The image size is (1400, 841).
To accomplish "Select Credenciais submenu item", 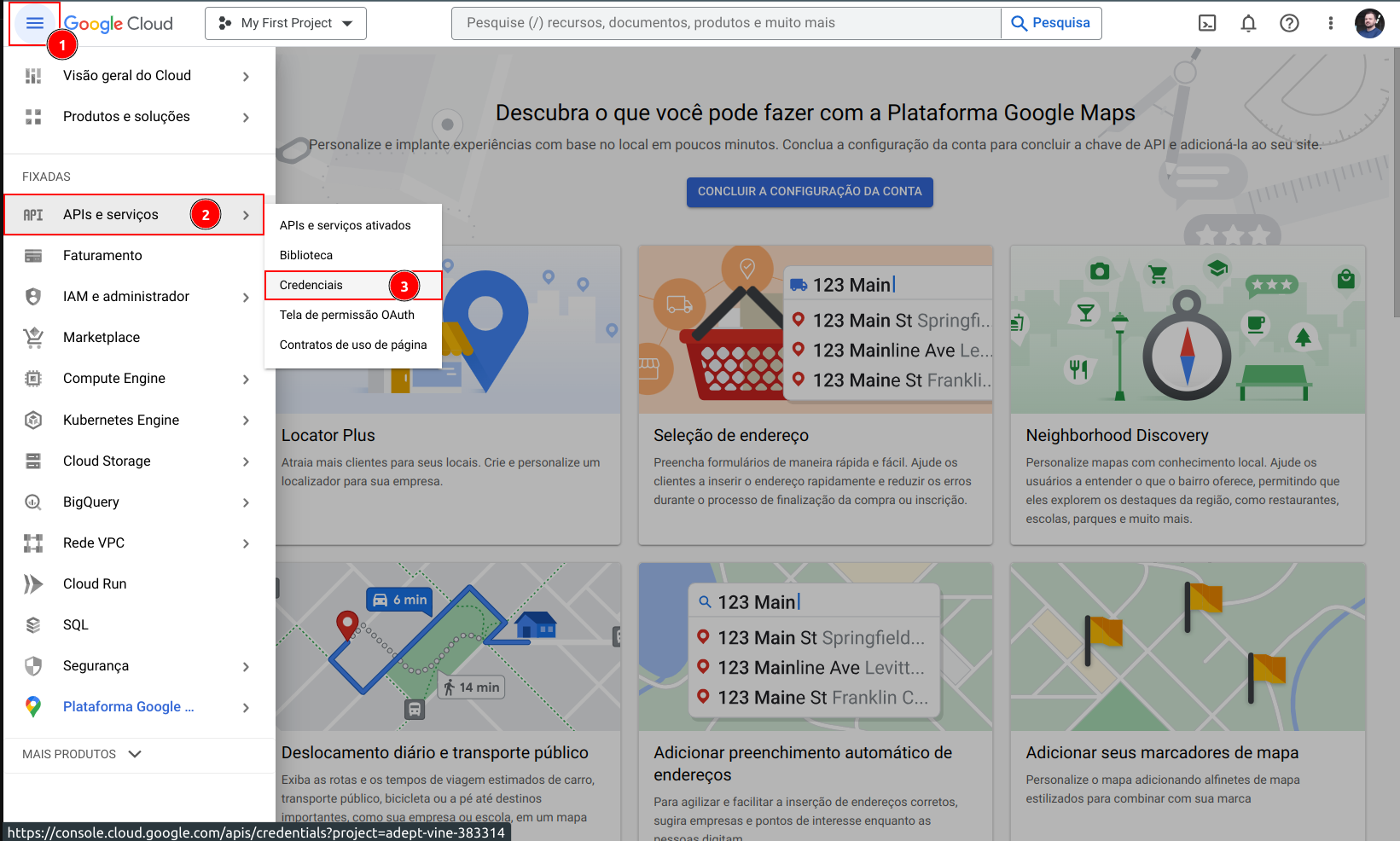I will [x=353, y=285].
